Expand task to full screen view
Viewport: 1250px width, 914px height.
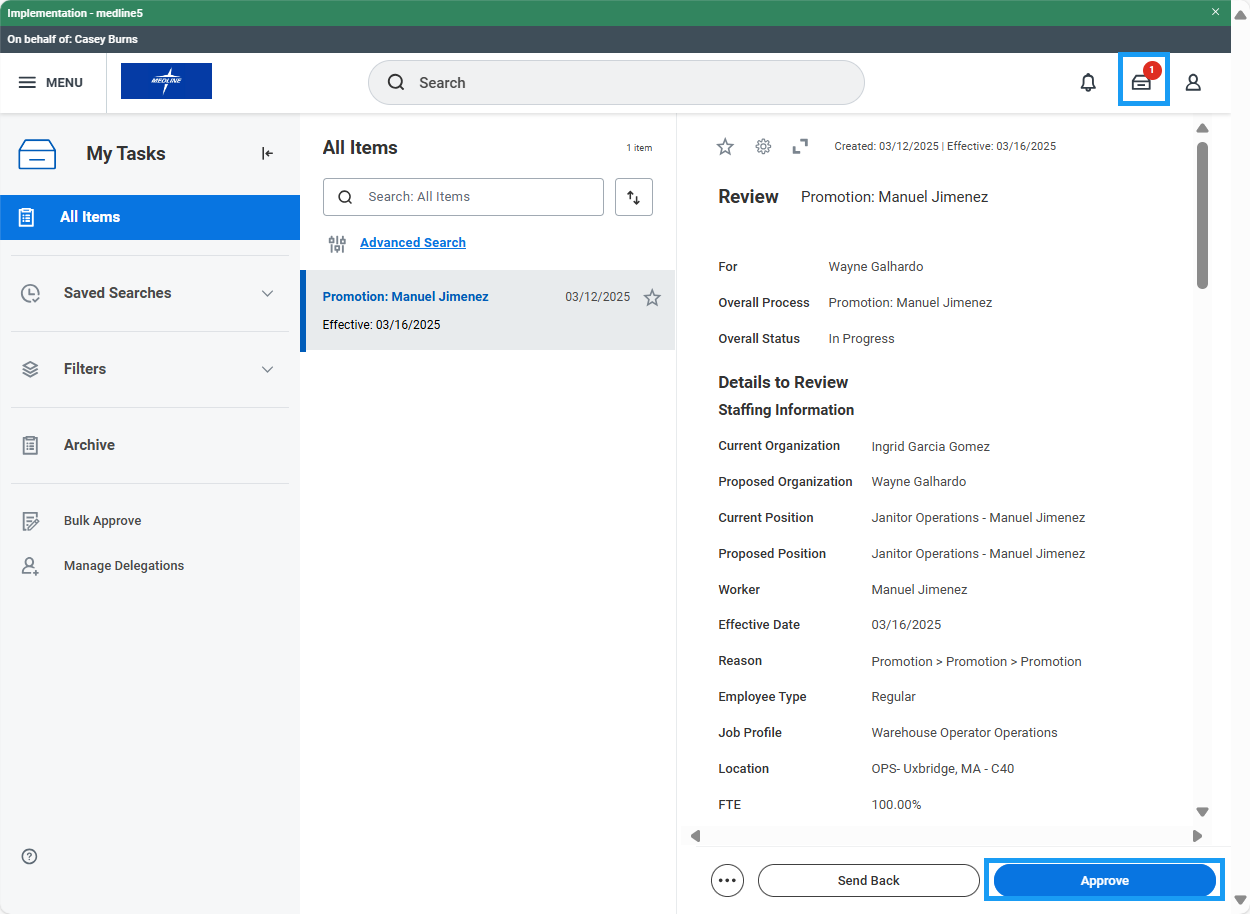(x=800, y=146)
